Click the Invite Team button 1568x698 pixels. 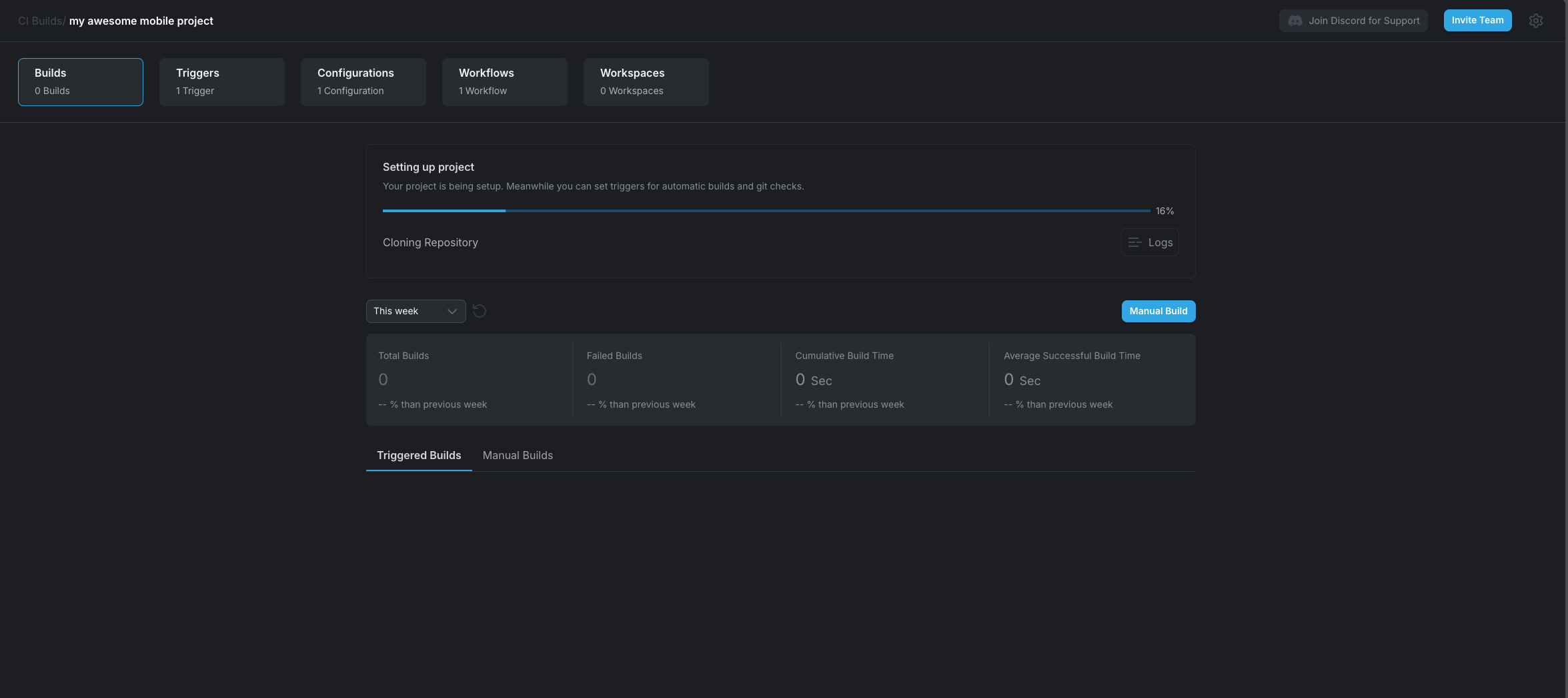tap(1477, 20)
